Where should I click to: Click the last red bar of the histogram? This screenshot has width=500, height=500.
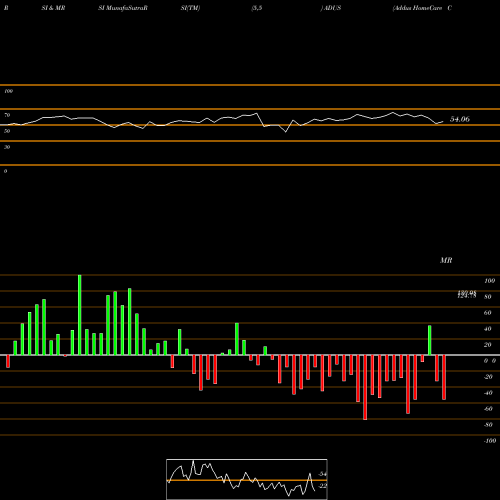(x=444, y=377)
